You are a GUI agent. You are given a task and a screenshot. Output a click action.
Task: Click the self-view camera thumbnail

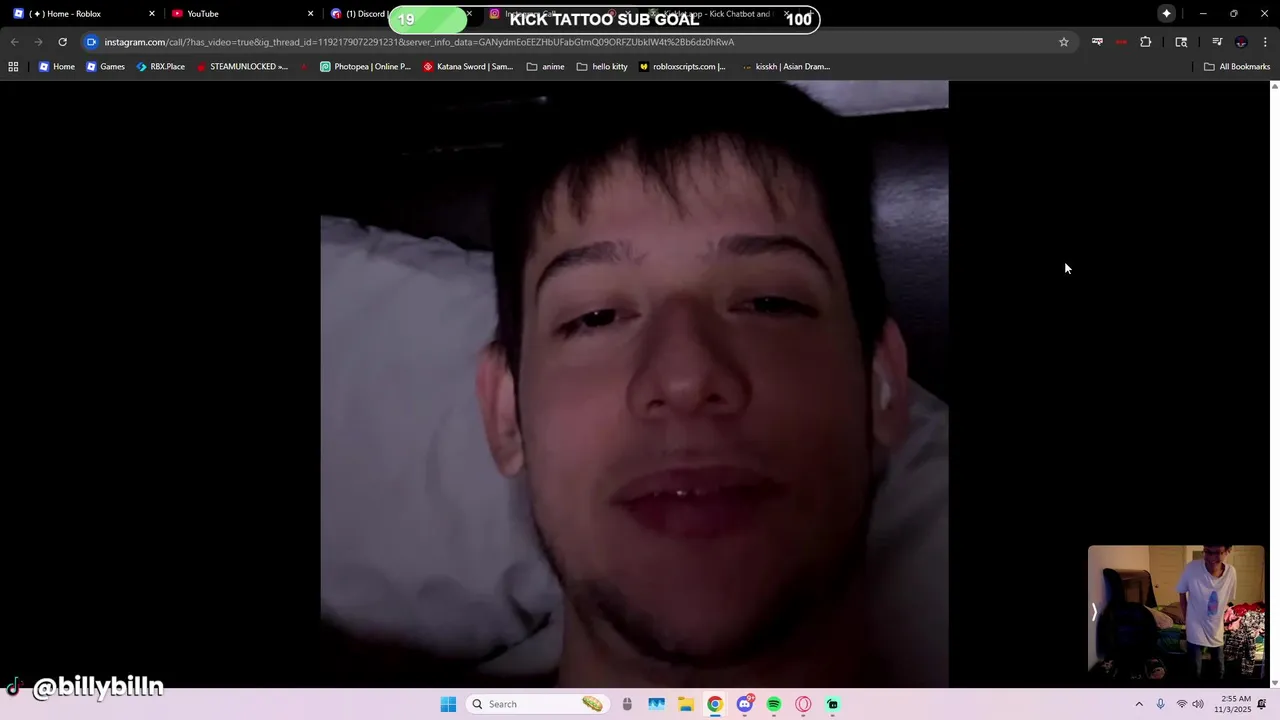click(x=1176, y=611)
